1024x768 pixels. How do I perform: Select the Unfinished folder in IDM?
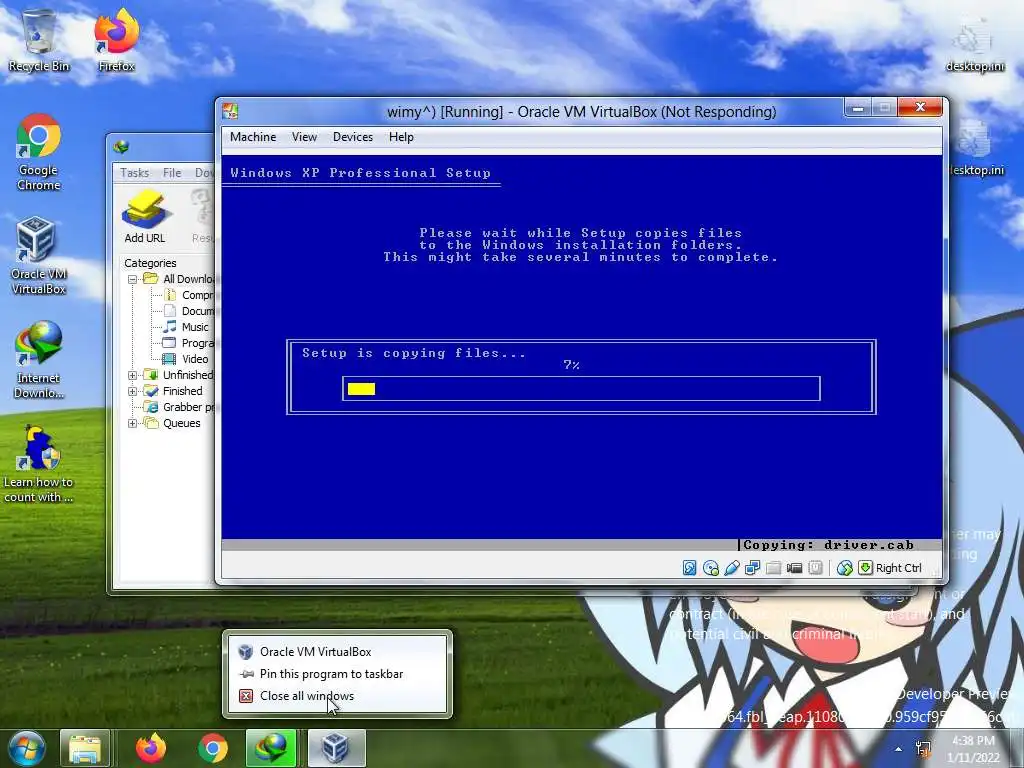click(179, 375)
